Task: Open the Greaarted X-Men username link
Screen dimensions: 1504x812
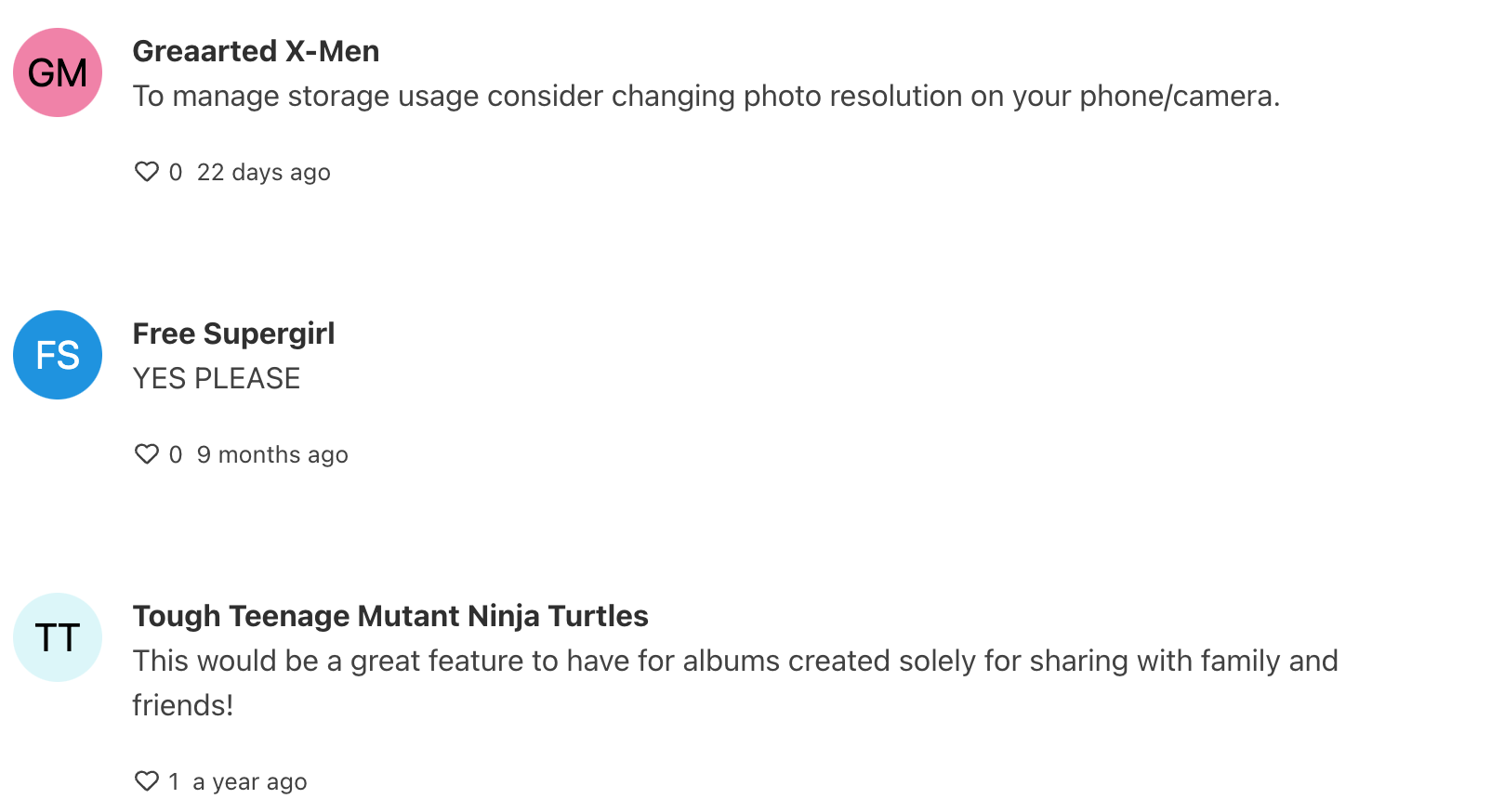Action: pyautogui.click(x=257, y=51)
